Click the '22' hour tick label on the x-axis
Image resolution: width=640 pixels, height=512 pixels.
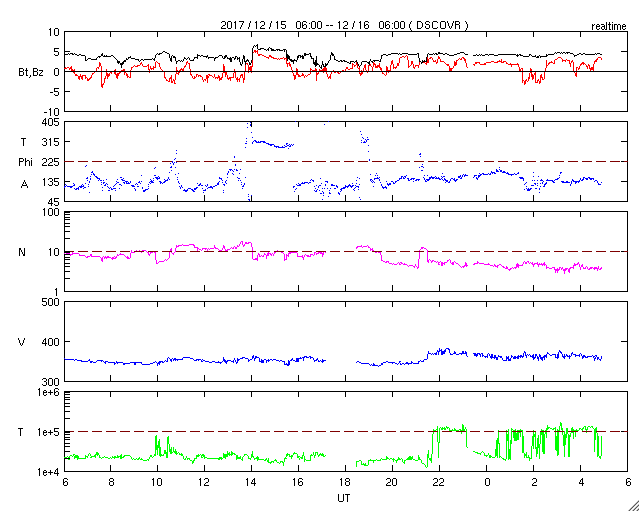439,483
